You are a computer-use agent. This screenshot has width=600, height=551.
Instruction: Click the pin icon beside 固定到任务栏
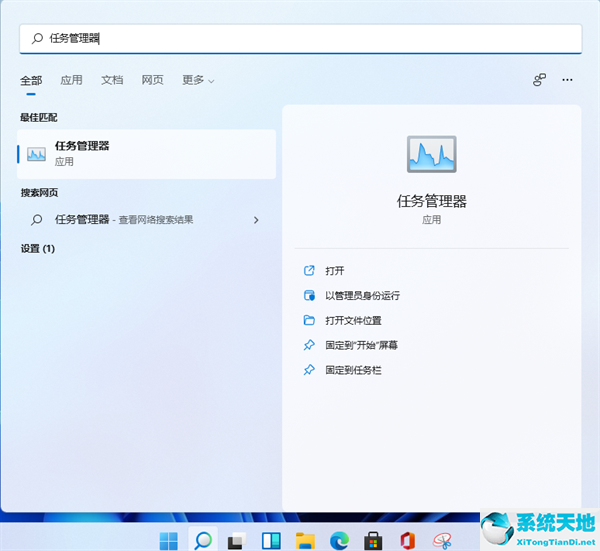(x=309, y=370)
